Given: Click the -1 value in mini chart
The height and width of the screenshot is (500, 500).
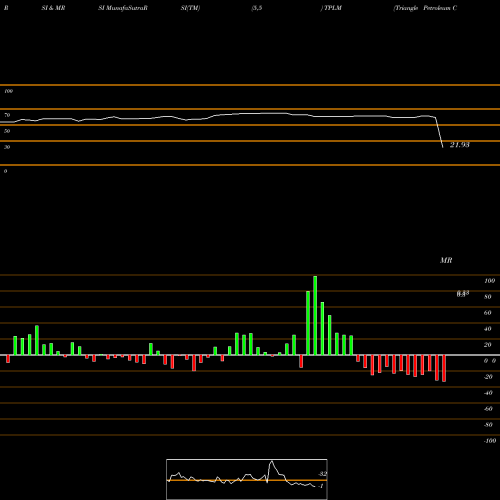Looking at the screenshot, I should pyautogui.click(x=321, y=486).
